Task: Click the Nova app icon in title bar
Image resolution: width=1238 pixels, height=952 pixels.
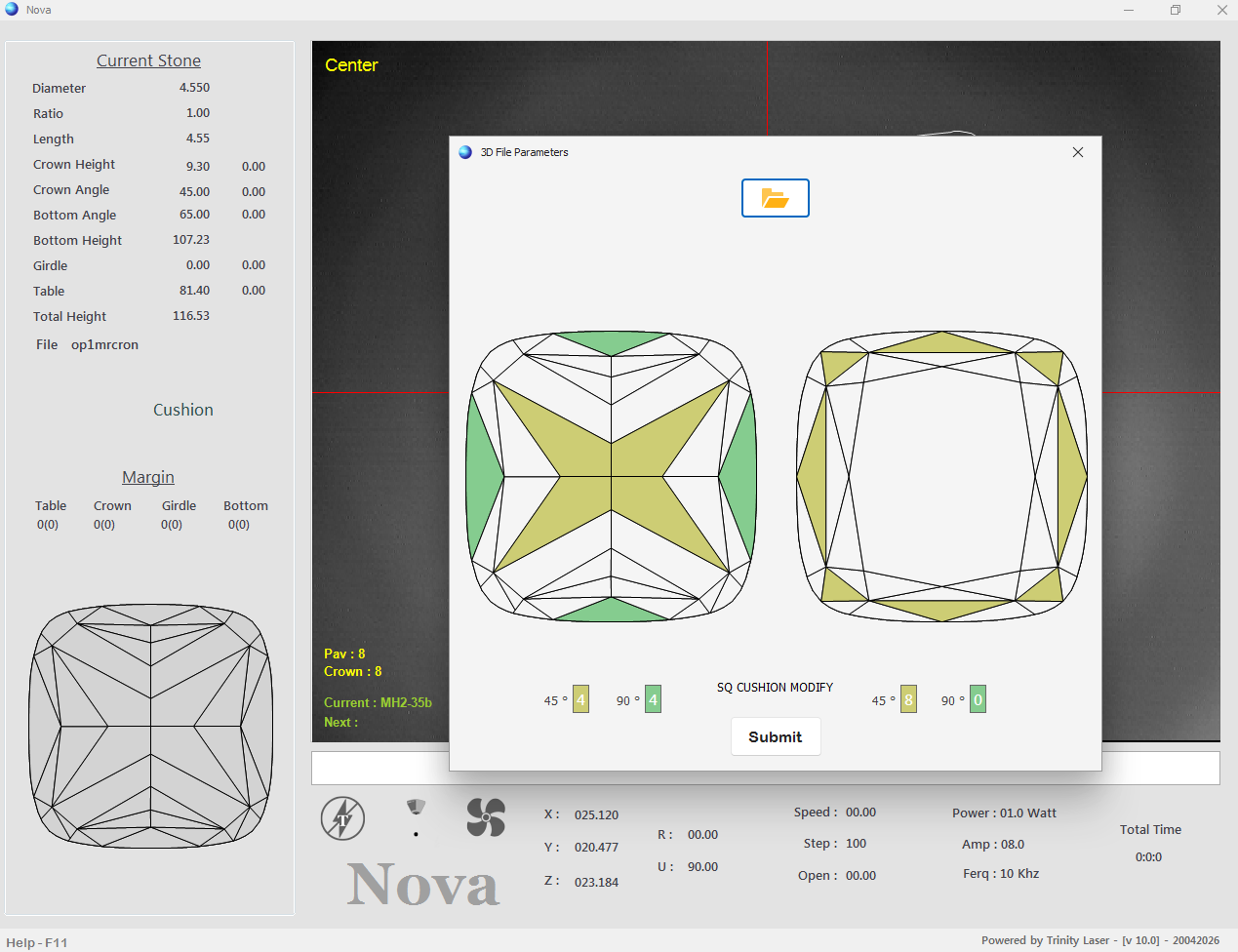Action: tap(12, 10)
